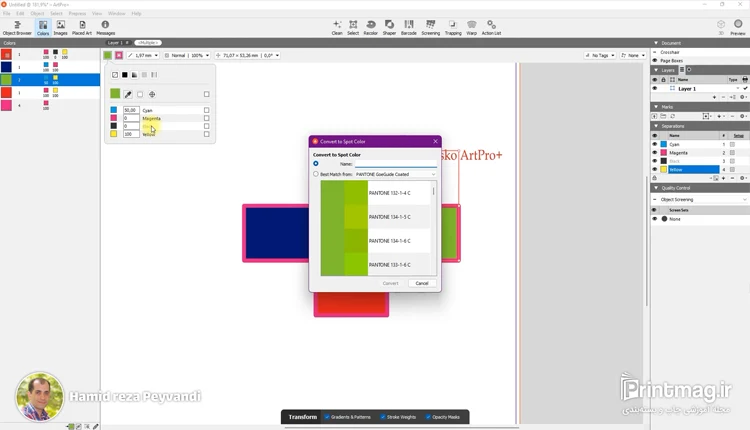
Task: Open the Edit menu
Action: click(20, 13)
